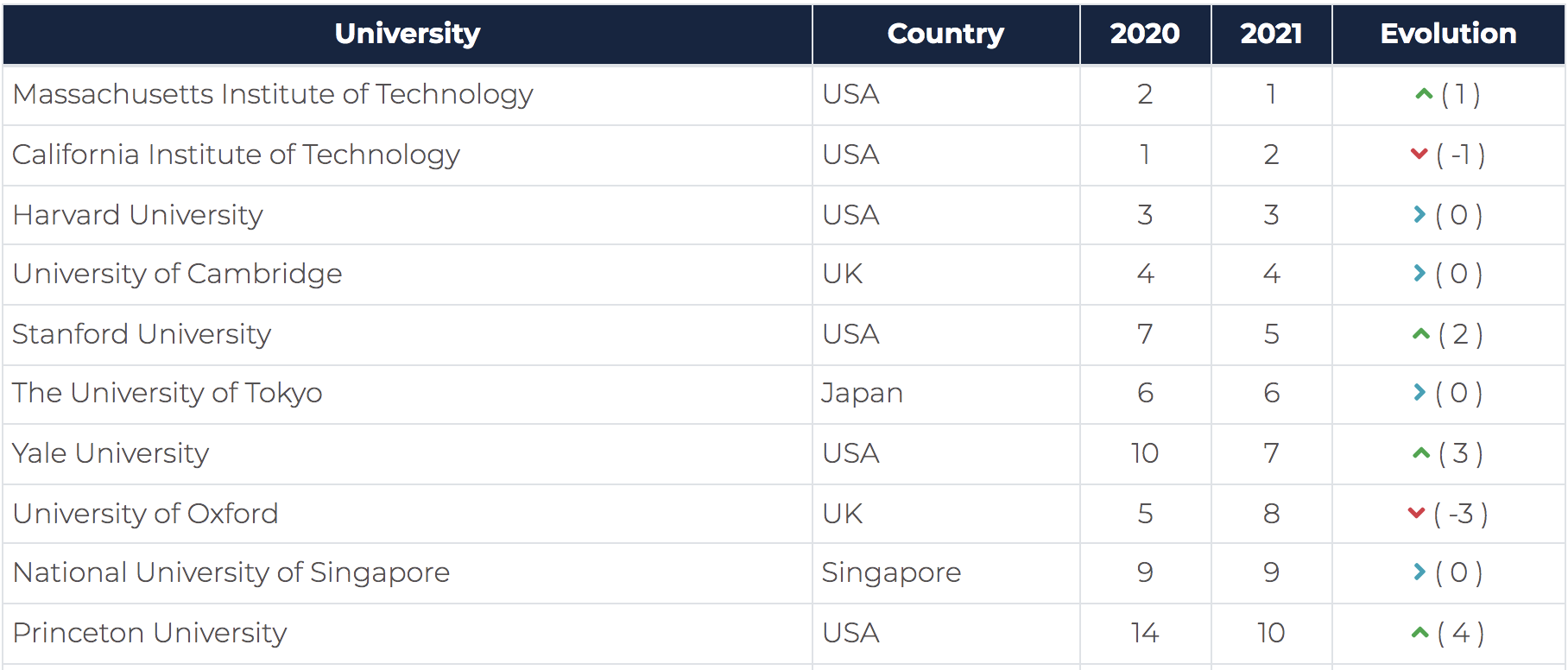Select National University of Singapore name

click(x=231, y=572)
